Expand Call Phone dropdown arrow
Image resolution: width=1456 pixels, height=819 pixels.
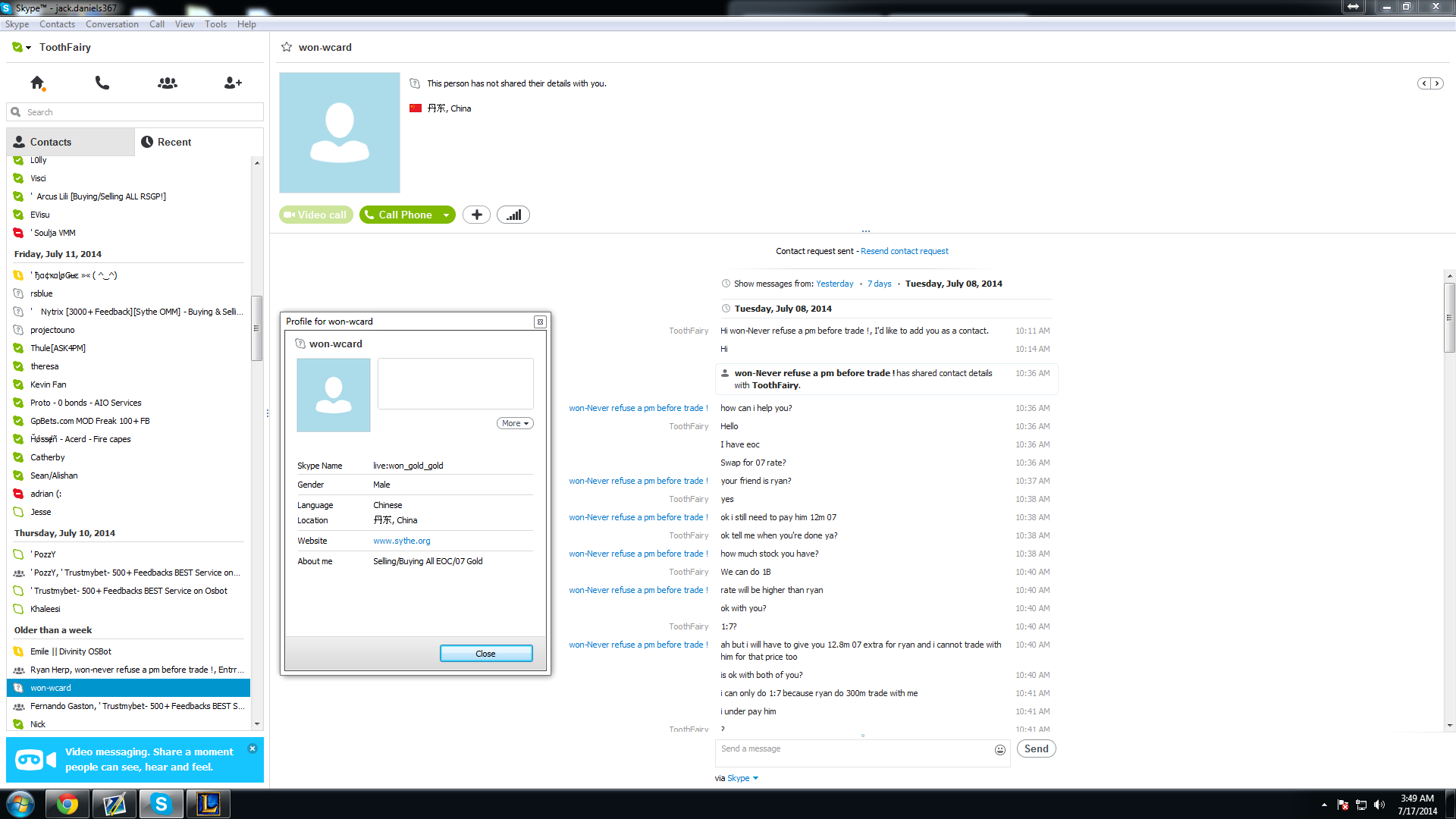coord(447,215)
